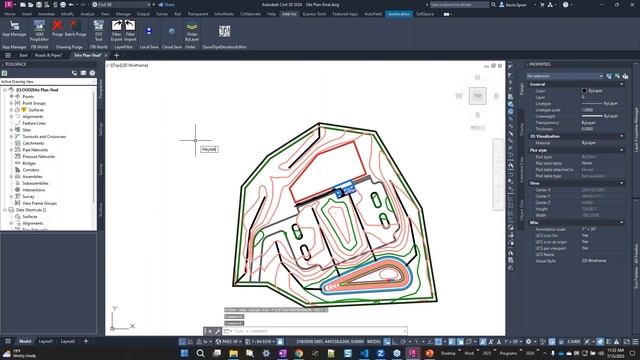Open the Geolocation ribbon tab

coord(399,14)
